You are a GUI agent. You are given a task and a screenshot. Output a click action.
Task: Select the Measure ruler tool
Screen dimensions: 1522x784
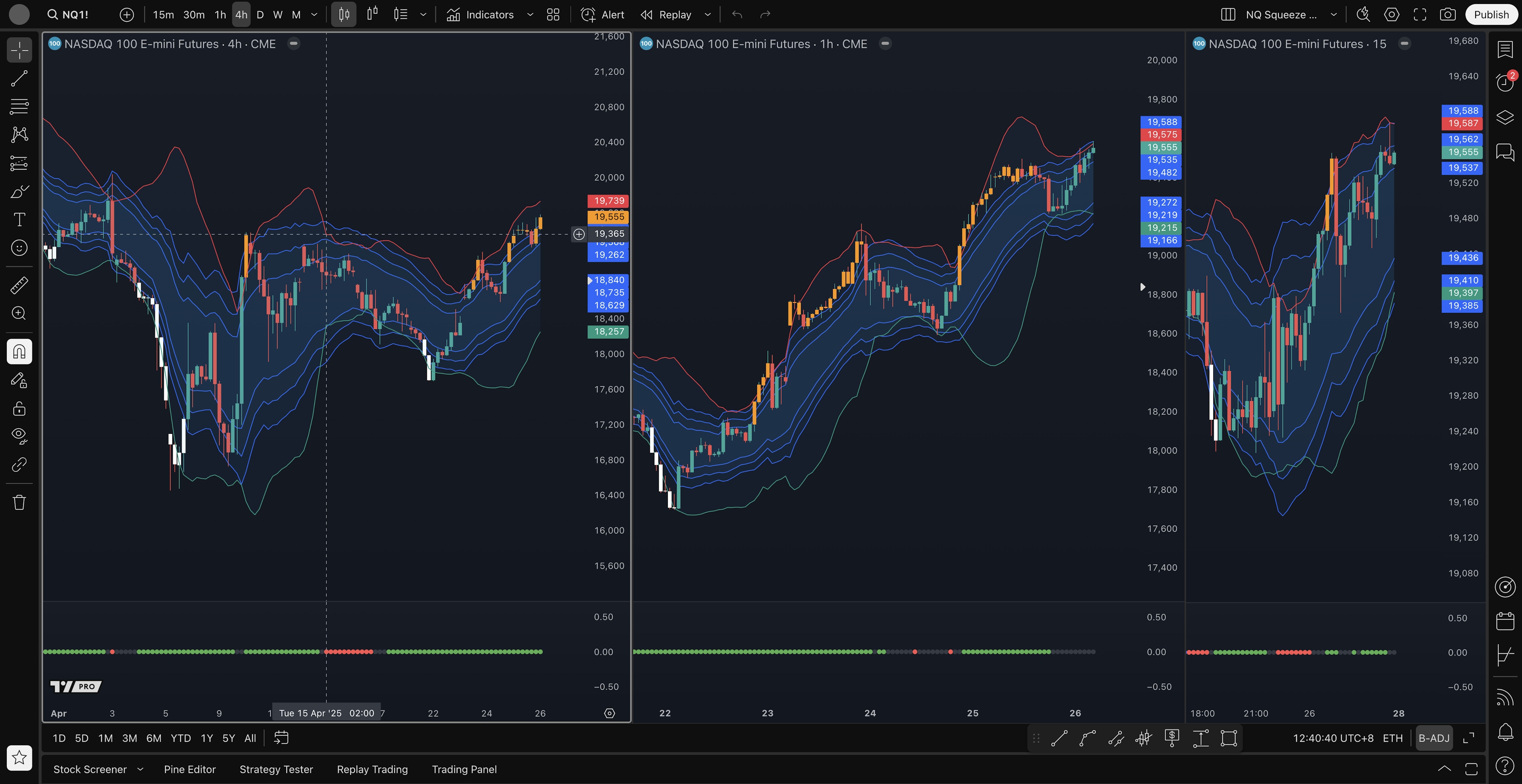pyautogui.click(x=19, y=285)
